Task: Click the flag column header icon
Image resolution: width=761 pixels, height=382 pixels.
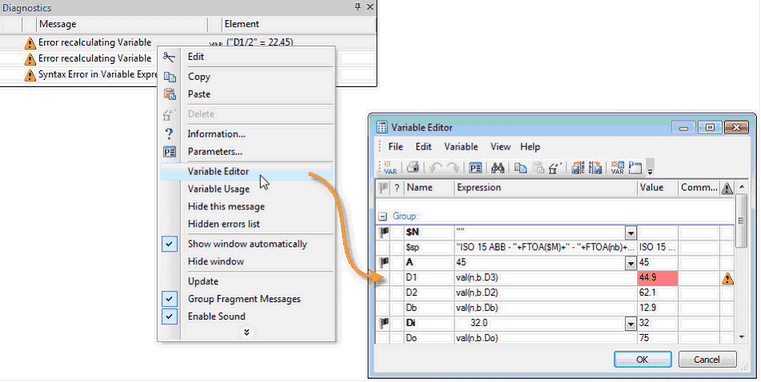Action: pos(383,188)
